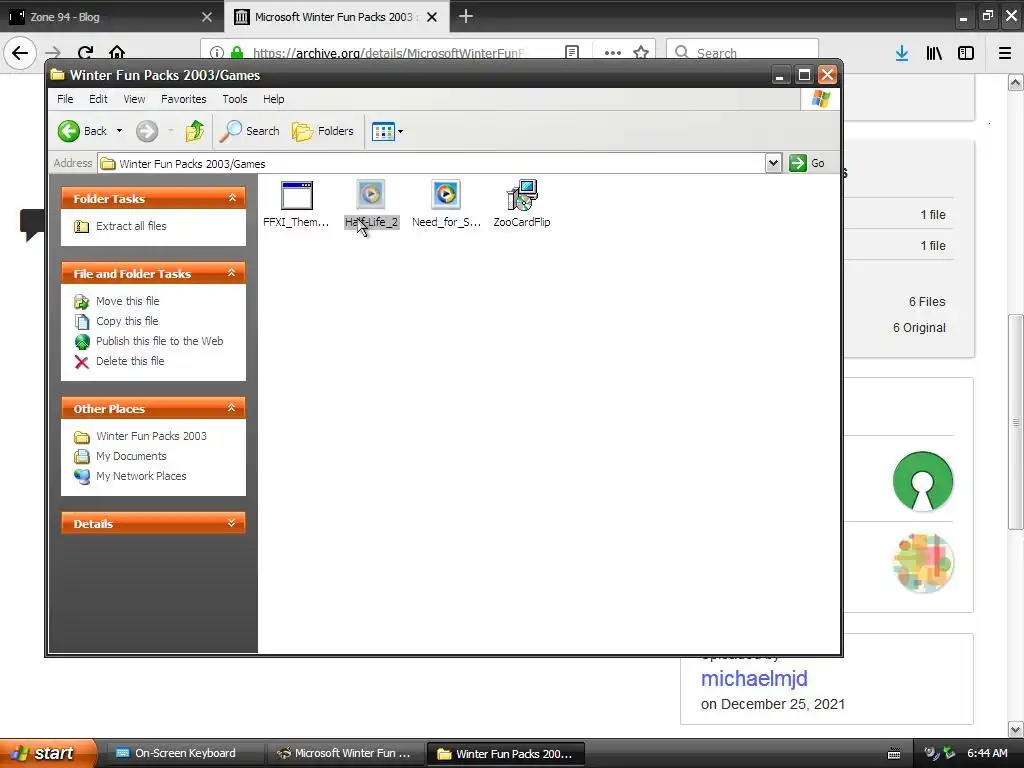Expand the Details panel
This screenshot has height=768, width=1024.
[232, 523]
